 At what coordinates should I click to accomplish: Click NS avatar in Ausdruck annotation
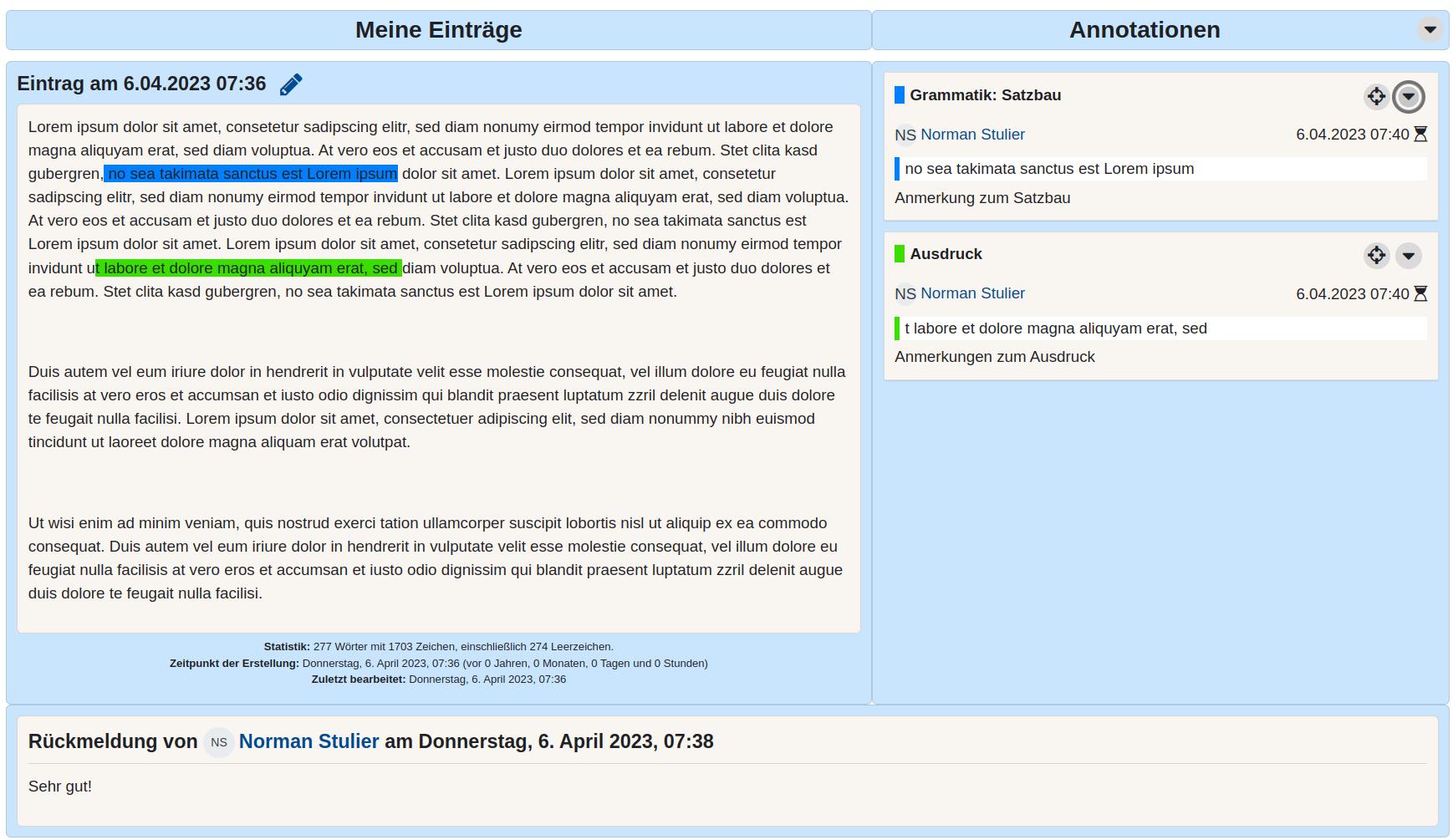click(x=905, y=293)
